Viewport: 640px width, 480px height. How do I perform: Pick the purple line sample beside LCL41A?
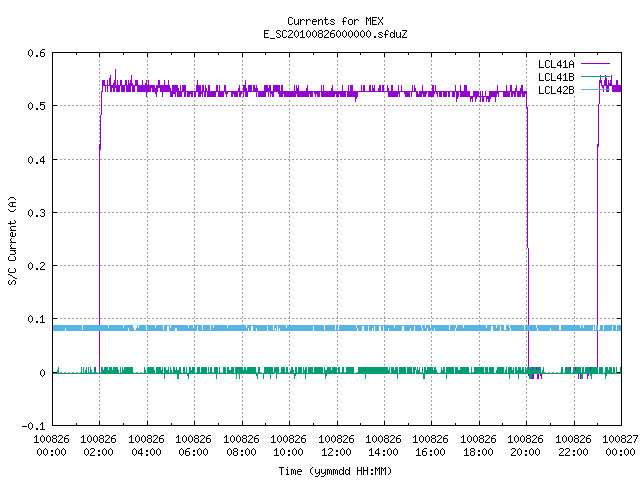[x=595, y=64]
